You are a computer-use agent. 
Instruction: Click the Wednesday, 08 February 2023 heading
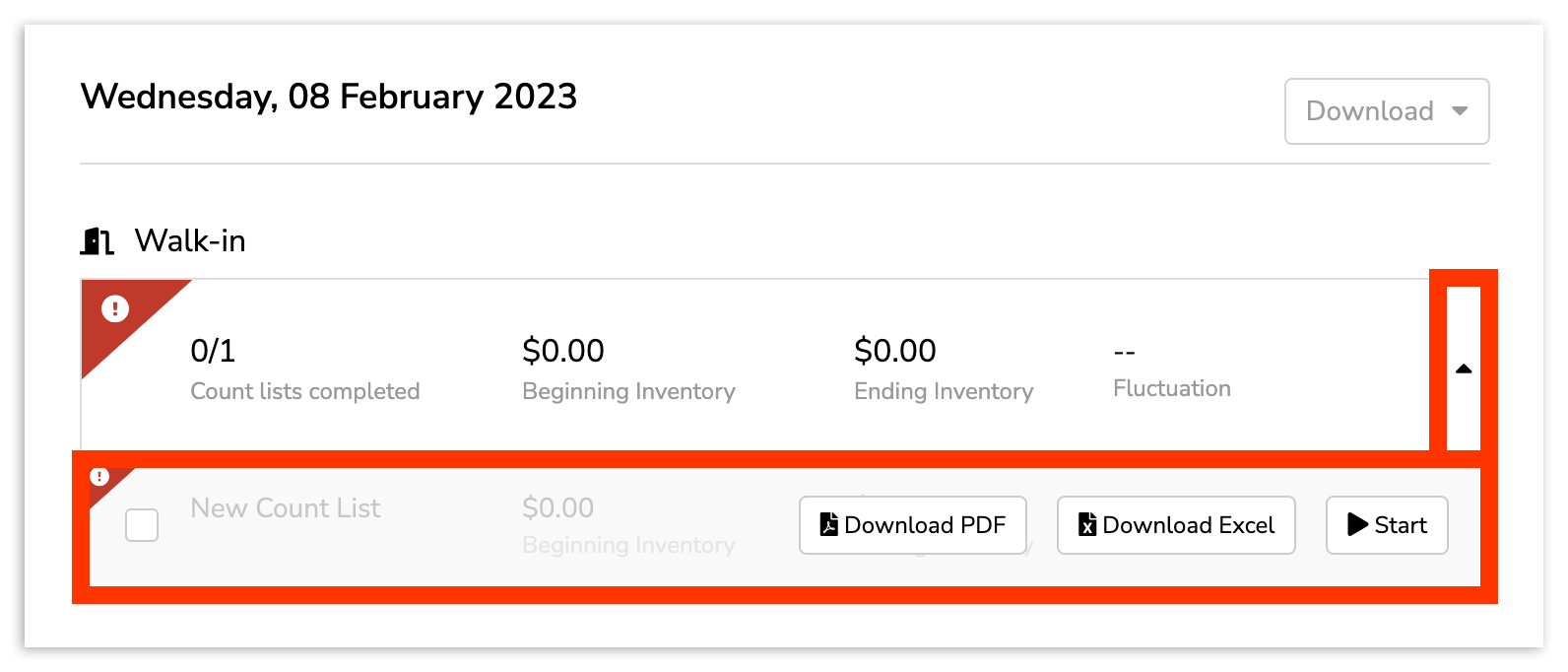coord(329,97)
